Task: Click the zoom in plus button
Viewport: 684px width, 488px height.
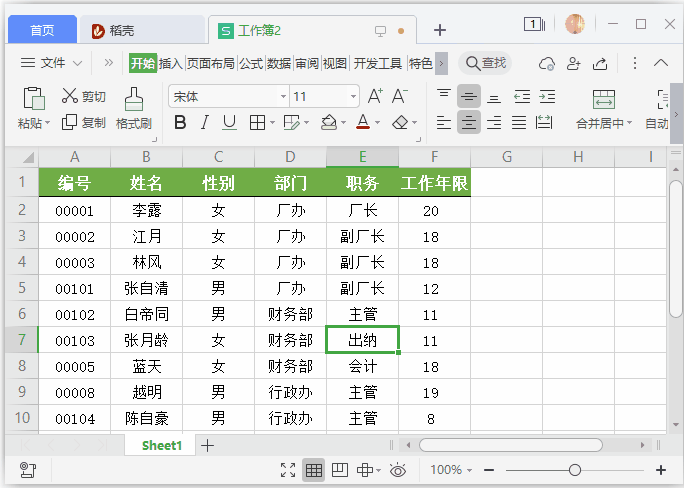Action: (x=661, y=470)
